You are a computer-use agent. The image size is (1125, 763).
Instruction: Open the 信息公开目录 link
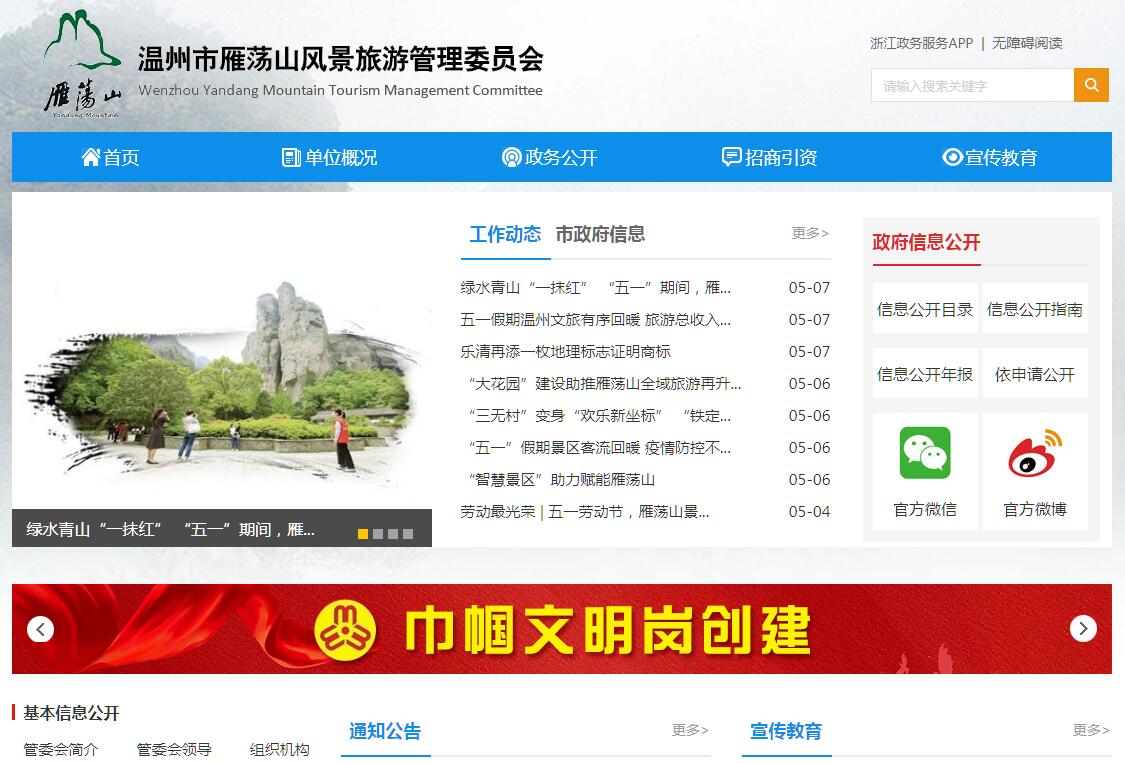pyautogui.click(x=925, y=310)
